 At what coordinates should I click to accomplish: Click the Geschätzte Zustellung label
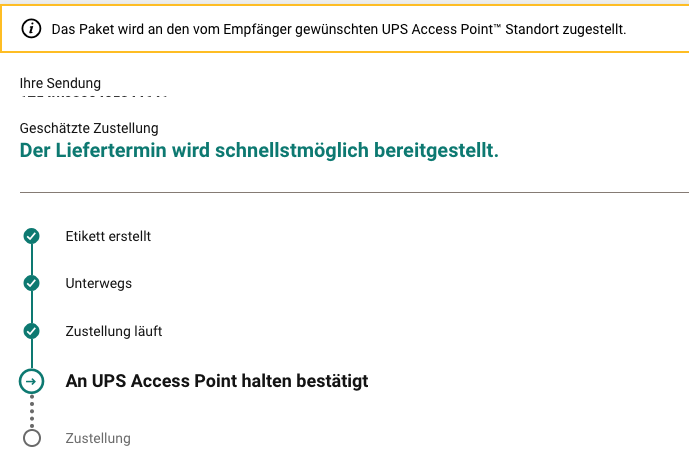point(89,128)
